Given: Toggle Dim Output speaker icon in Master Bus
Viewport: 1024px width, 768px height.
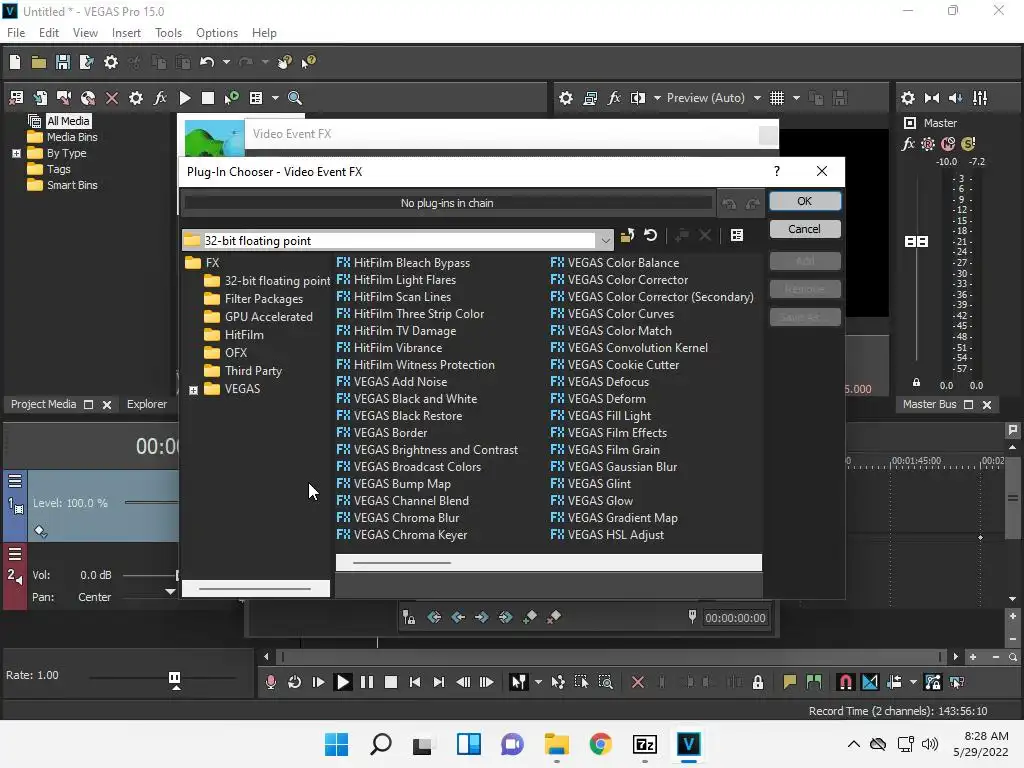Looking at the screenshot, I should tap(955, 98).
